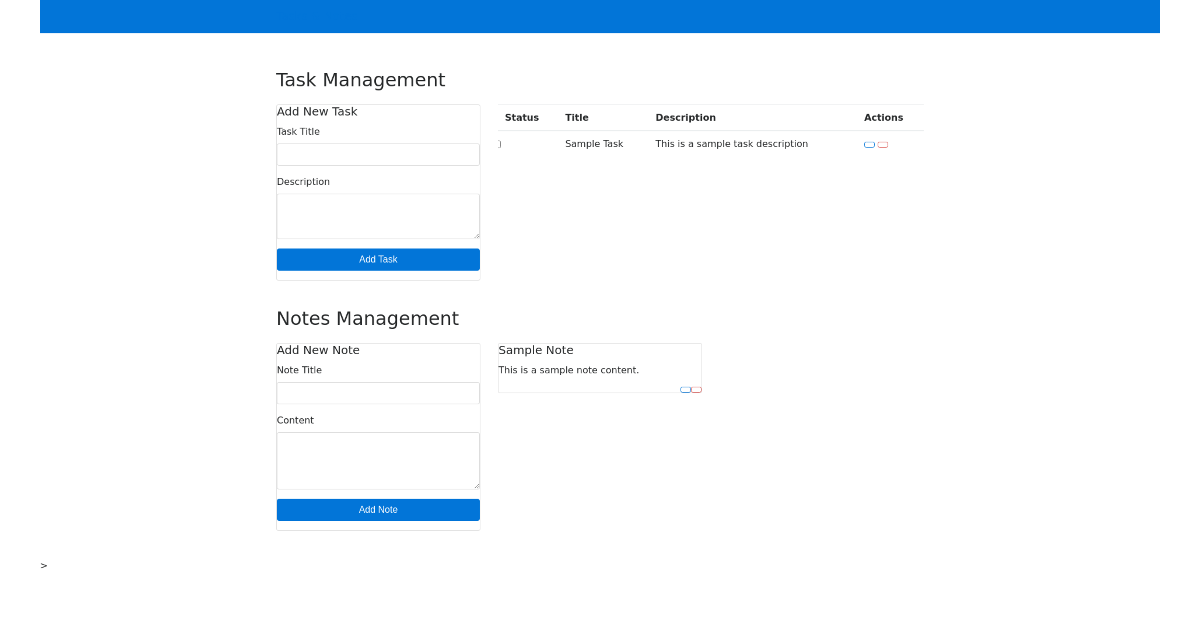Click the blue edit icon on Sample Note
The width and height of the screenshot is (1200, 630).
(x=685, y=389)
